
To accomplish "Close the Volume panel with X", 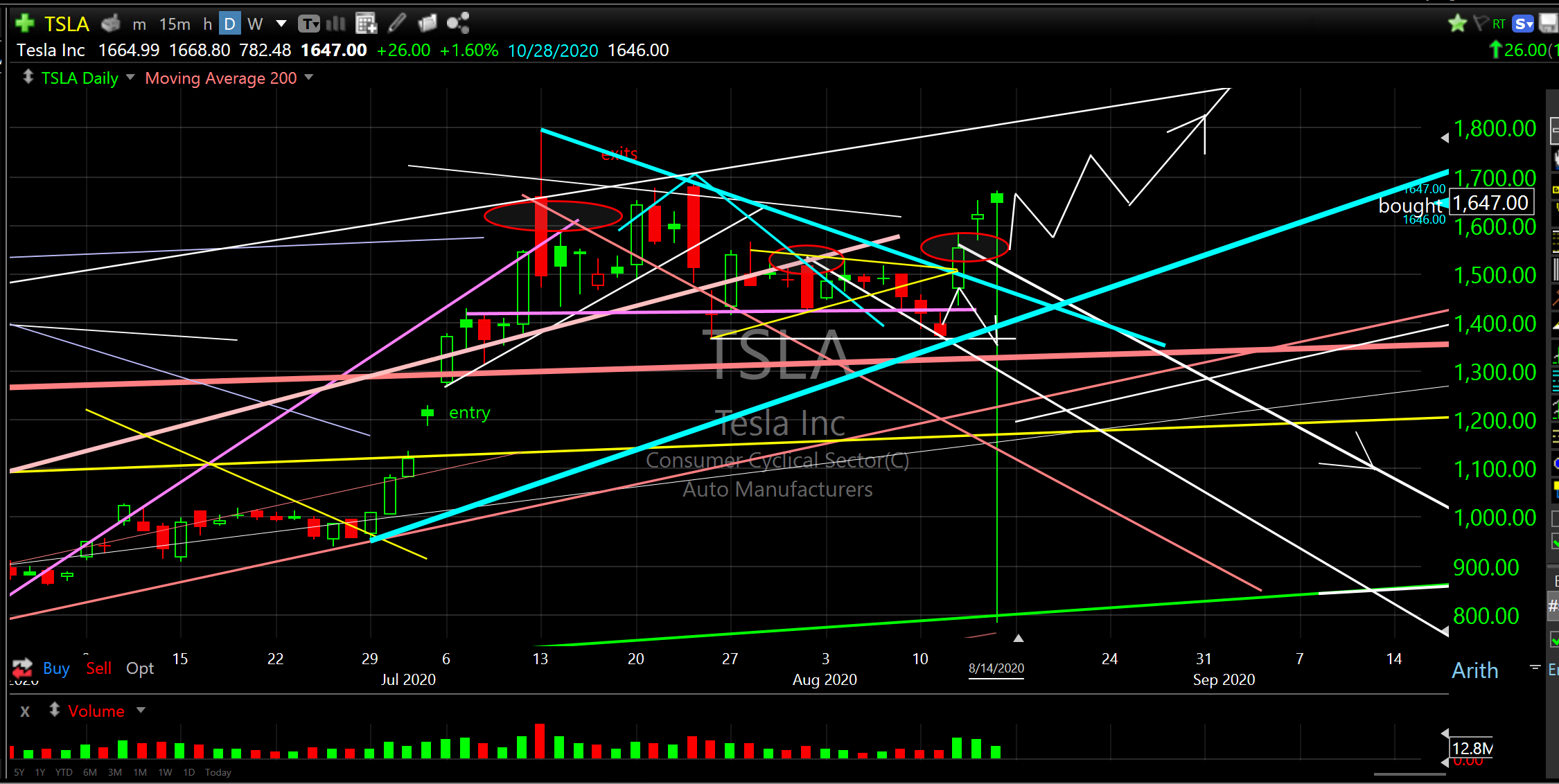I will (25, 711).
